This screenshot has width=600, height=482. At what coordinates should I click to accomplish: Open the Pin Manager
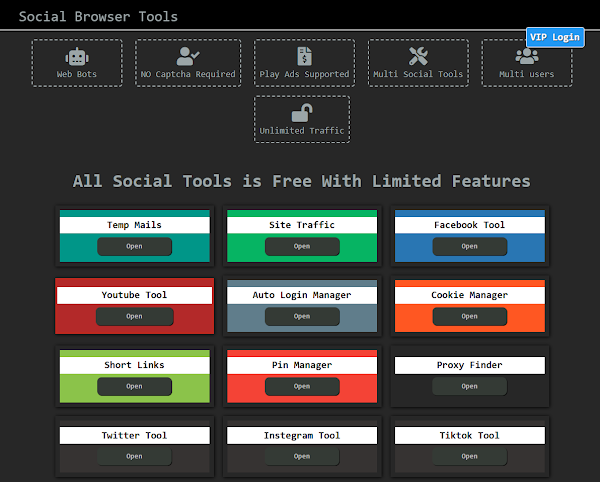click(302, 386)
